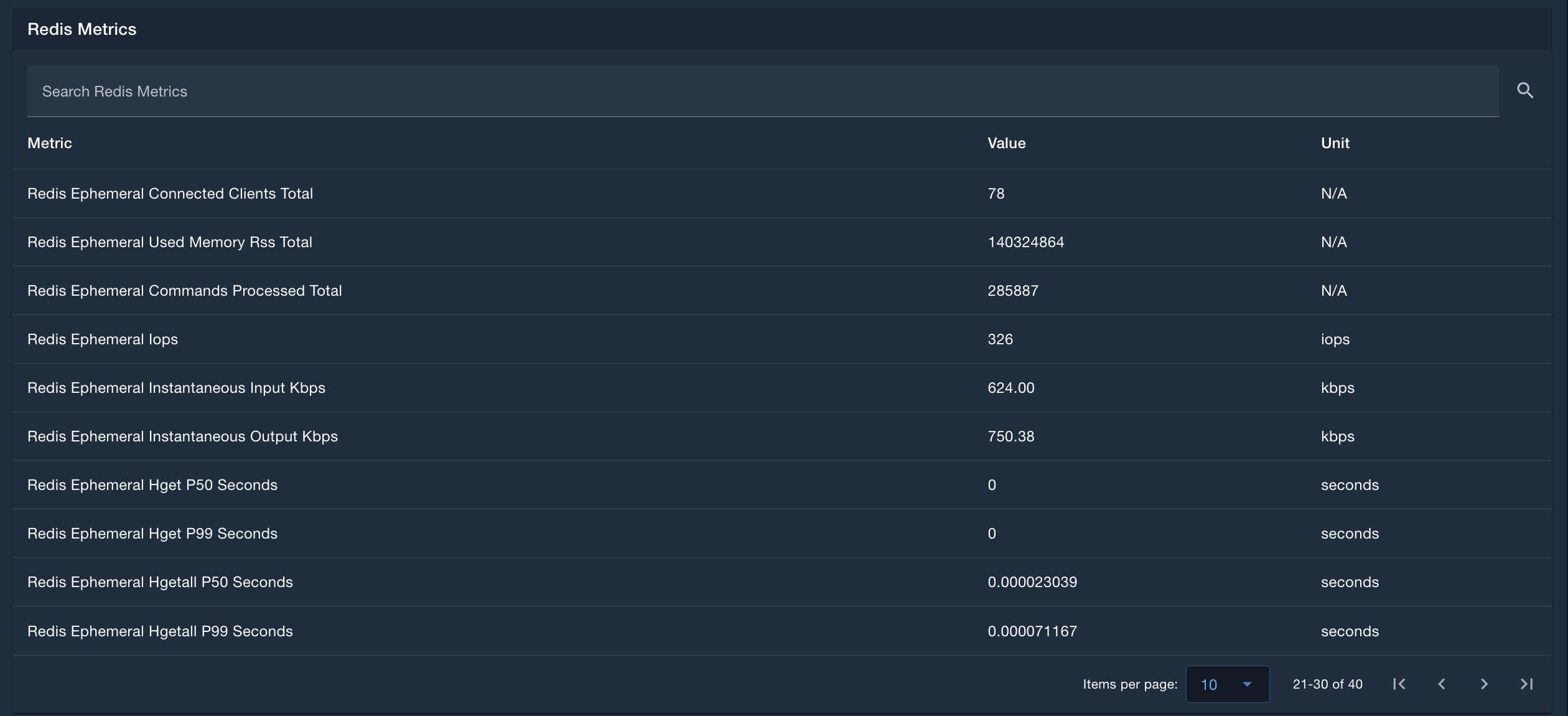Image resolution: width=1568 pixels, height=716 pixels.
Task: Click the 21-30 of 40 range label
Action: point(1327,684)
